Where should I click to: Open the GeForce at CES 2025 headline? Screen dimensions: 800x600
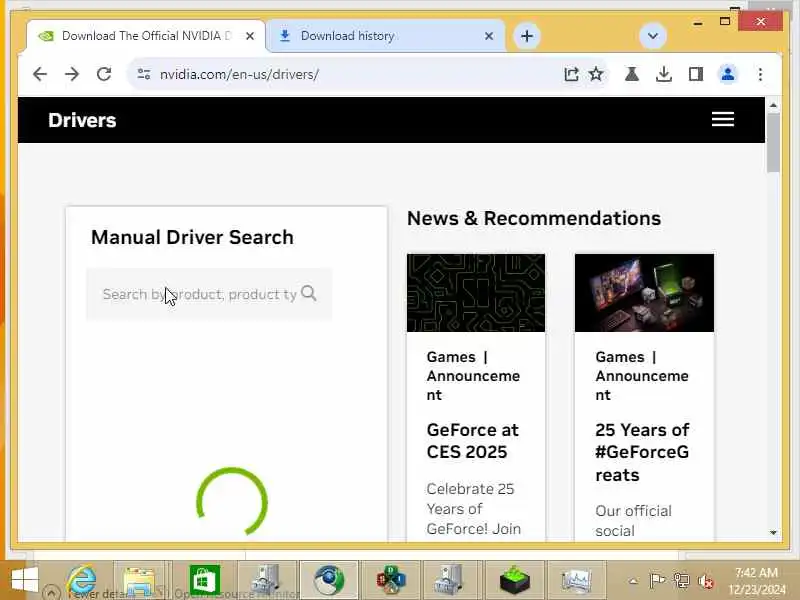tap(472, 441)
